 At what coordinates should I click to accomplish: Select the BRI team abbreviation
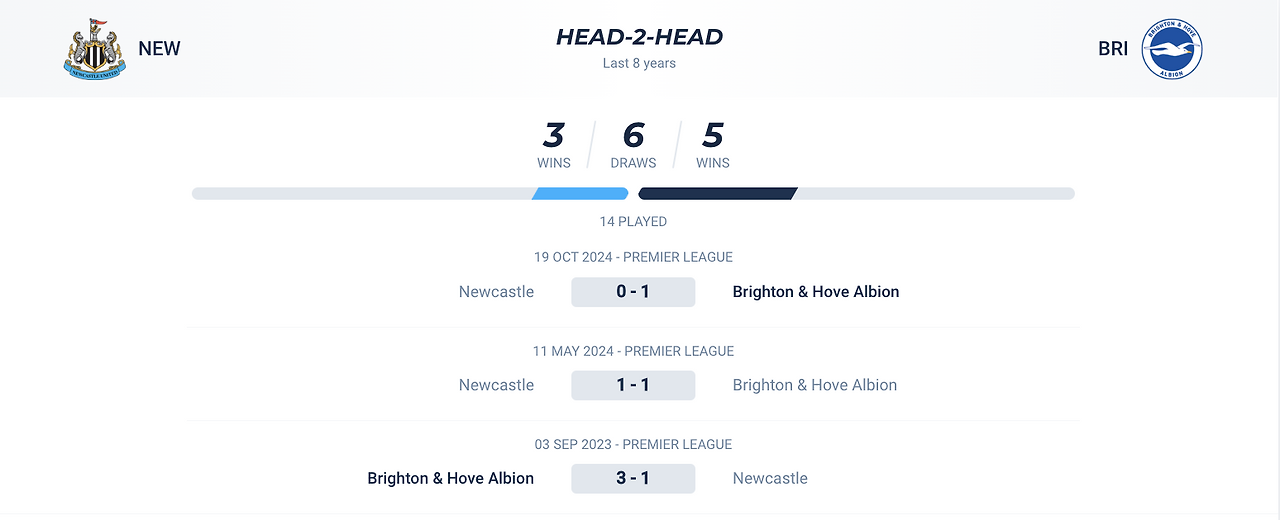coord(1113,48)
